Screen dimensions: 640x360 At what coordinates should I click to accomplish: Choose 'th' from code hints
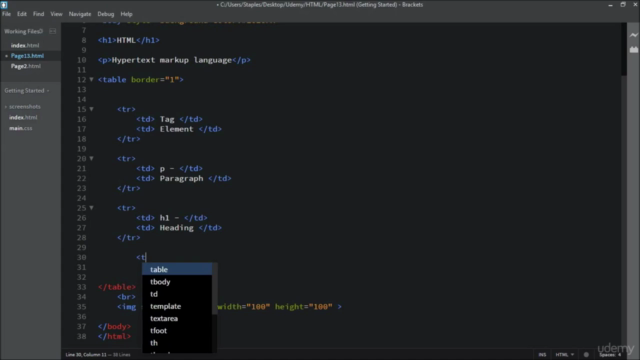(177, 343)
